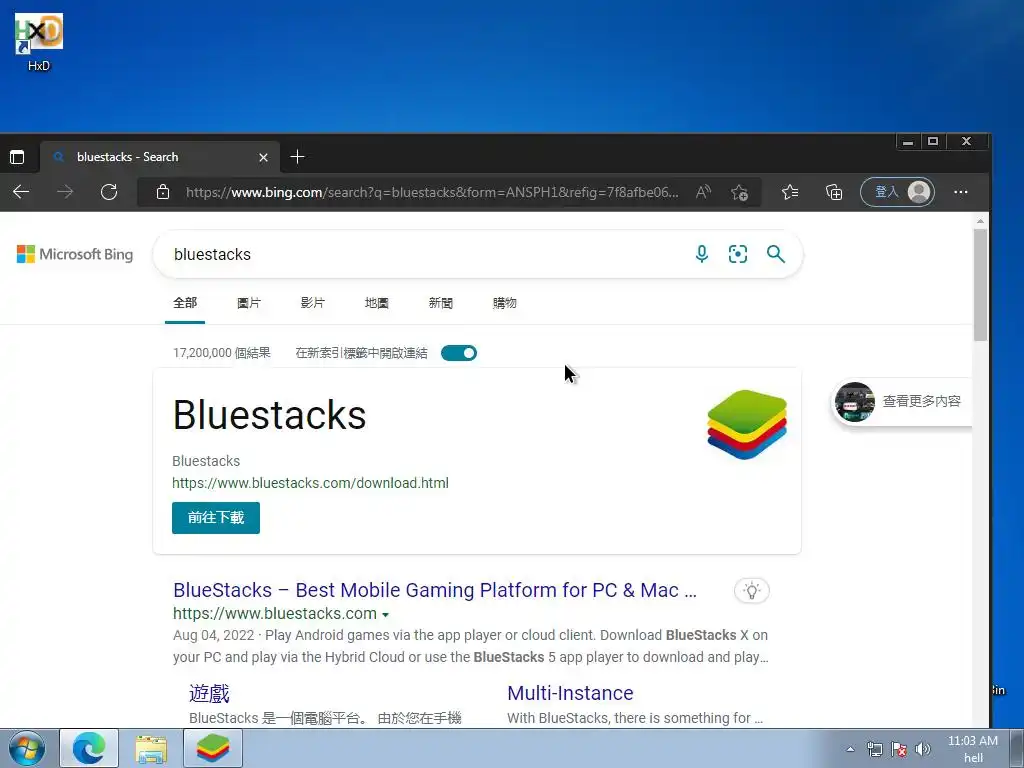Open the Multi-Instance sublink
1024x768 pixels.
[x=570, y=693]
